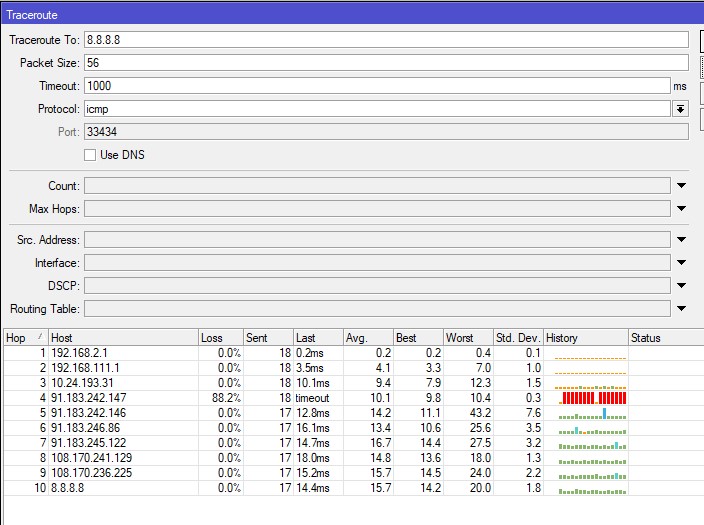704x525 pixels.
Task: Click the 12.8ms Last value
Action: (x=312, y=413)
